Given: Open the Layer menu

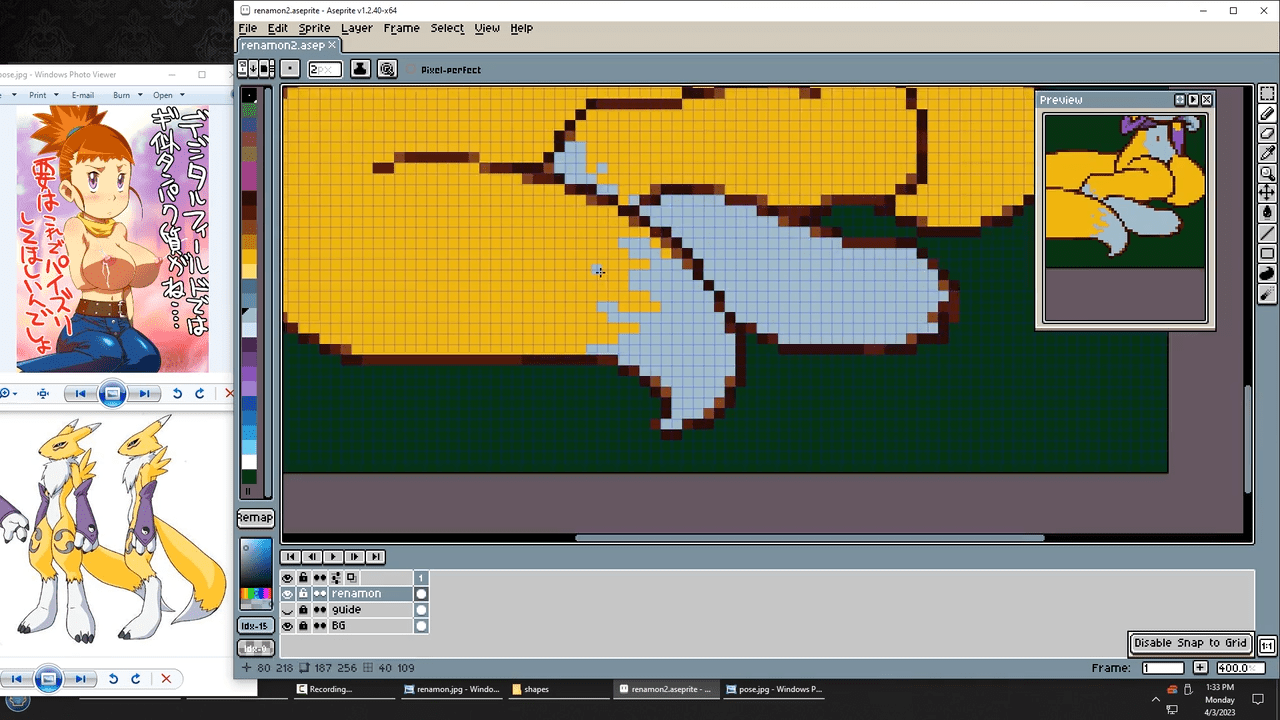Looking at the screenshot, I should 356,28.
